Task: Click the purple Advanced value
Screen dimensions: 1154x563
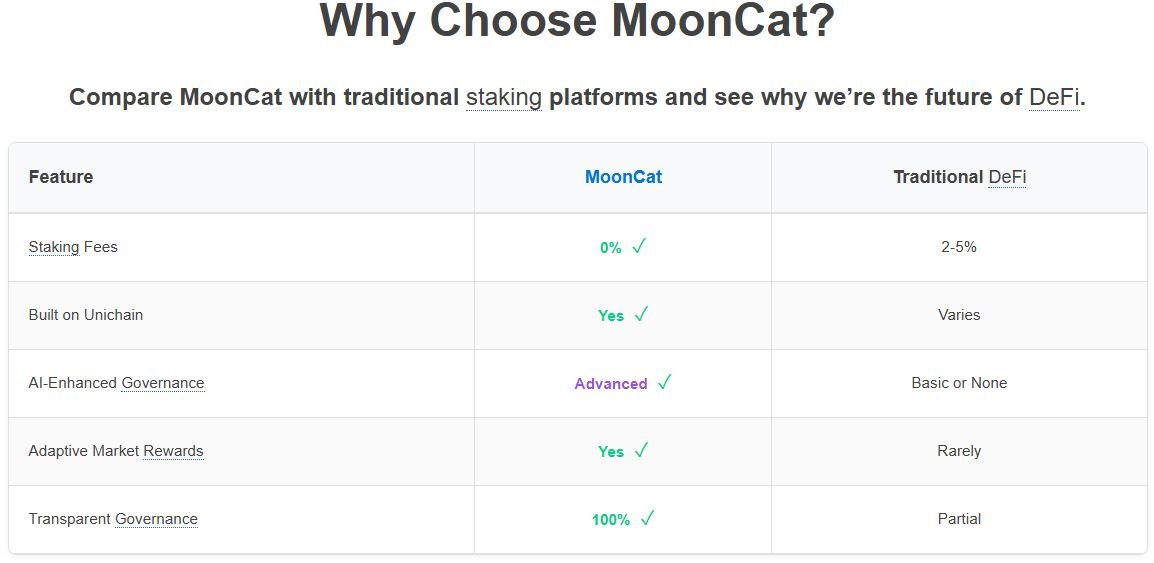Action: 611,383
